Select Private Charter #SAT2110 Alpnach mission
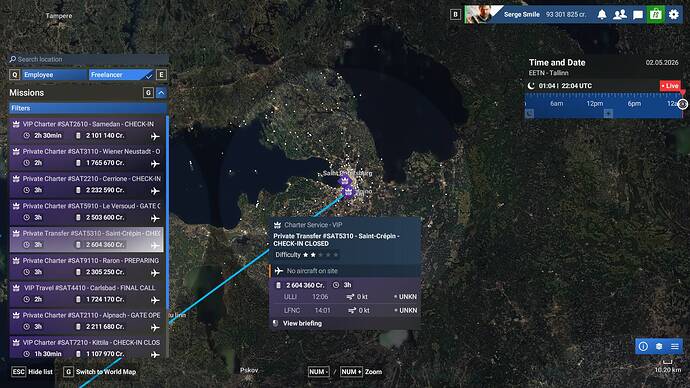This screenshot has height=388, width=690. click(x=86, y=321)
